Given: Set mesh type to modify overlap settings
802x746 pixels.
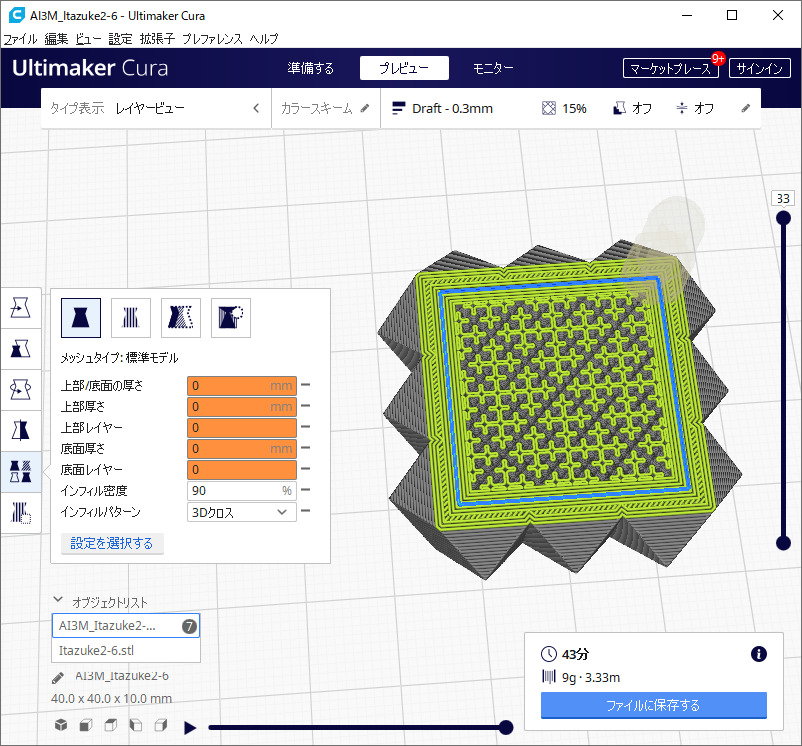Looking at the screenshot, I should click(181, 317).
